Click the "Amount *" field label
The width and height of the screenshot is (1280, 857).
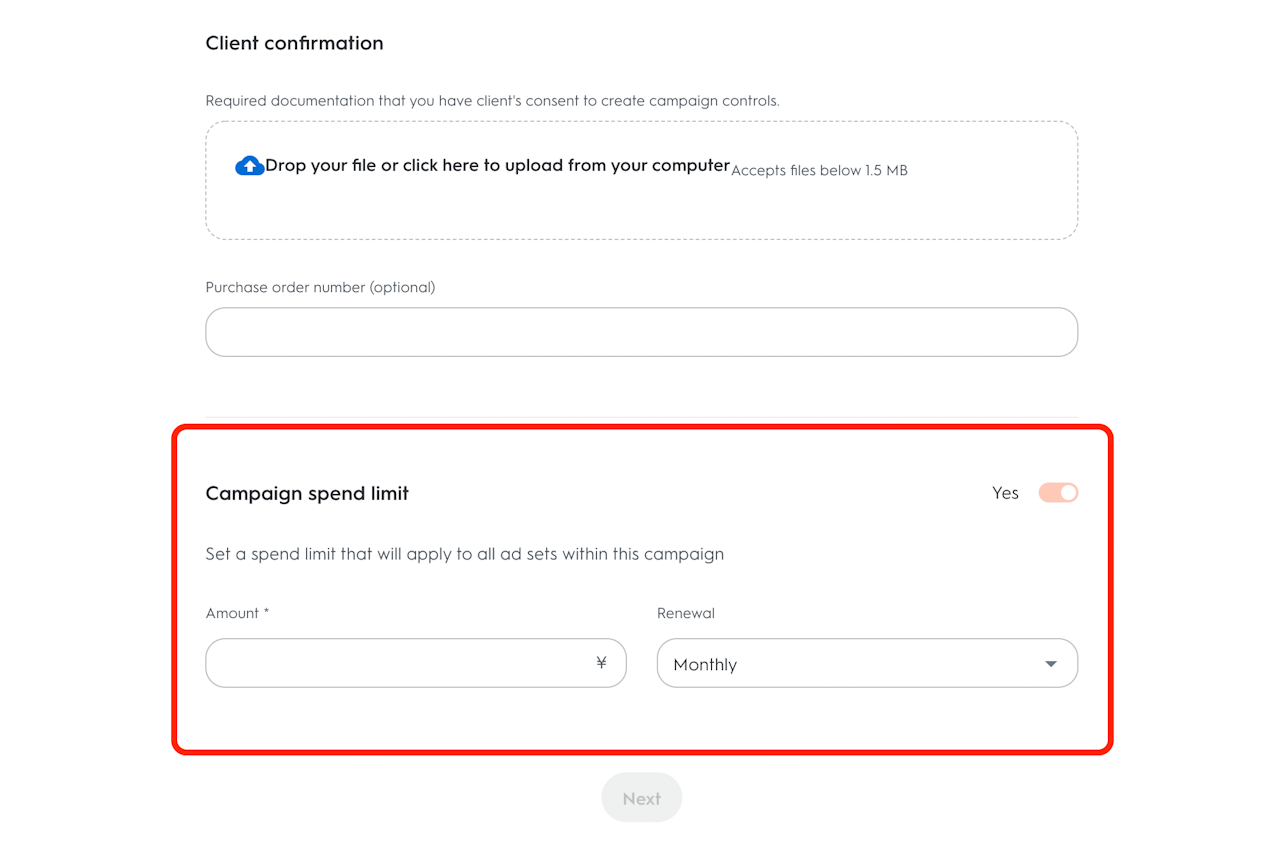237,613
